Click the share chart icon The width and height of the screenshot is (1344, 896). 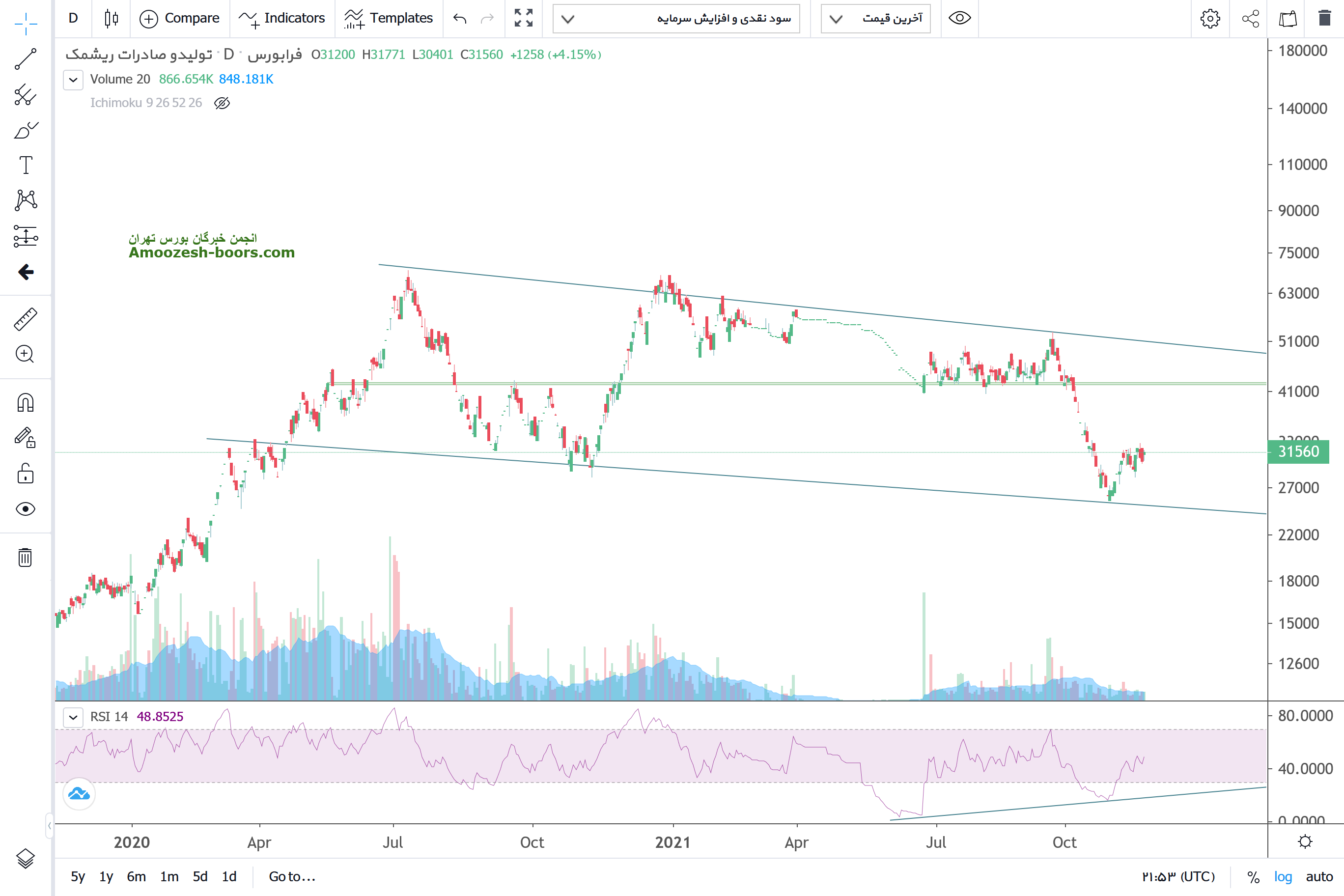pyautogui.click(x=1250, y=18)
